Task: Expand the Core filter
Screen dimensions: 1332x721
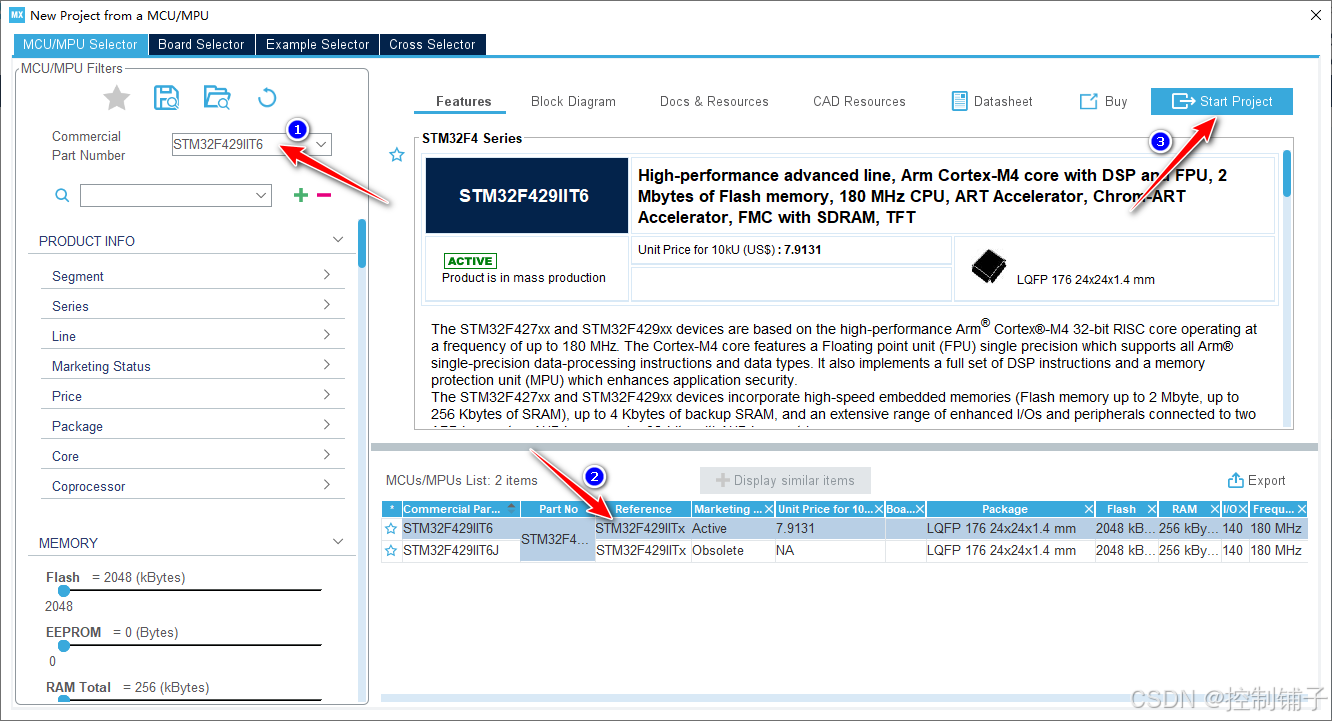Action: tap(327, 455)
